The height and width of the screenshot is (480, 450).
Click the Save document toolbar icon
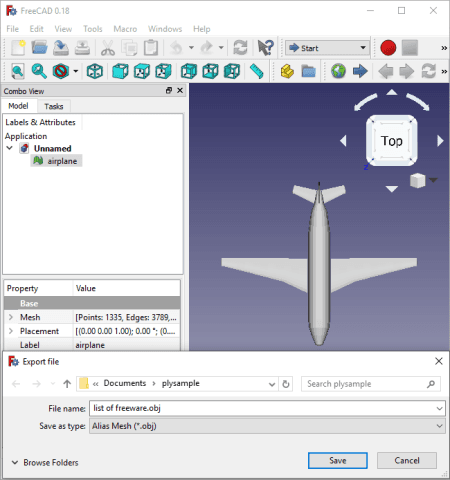pos(61,48)
